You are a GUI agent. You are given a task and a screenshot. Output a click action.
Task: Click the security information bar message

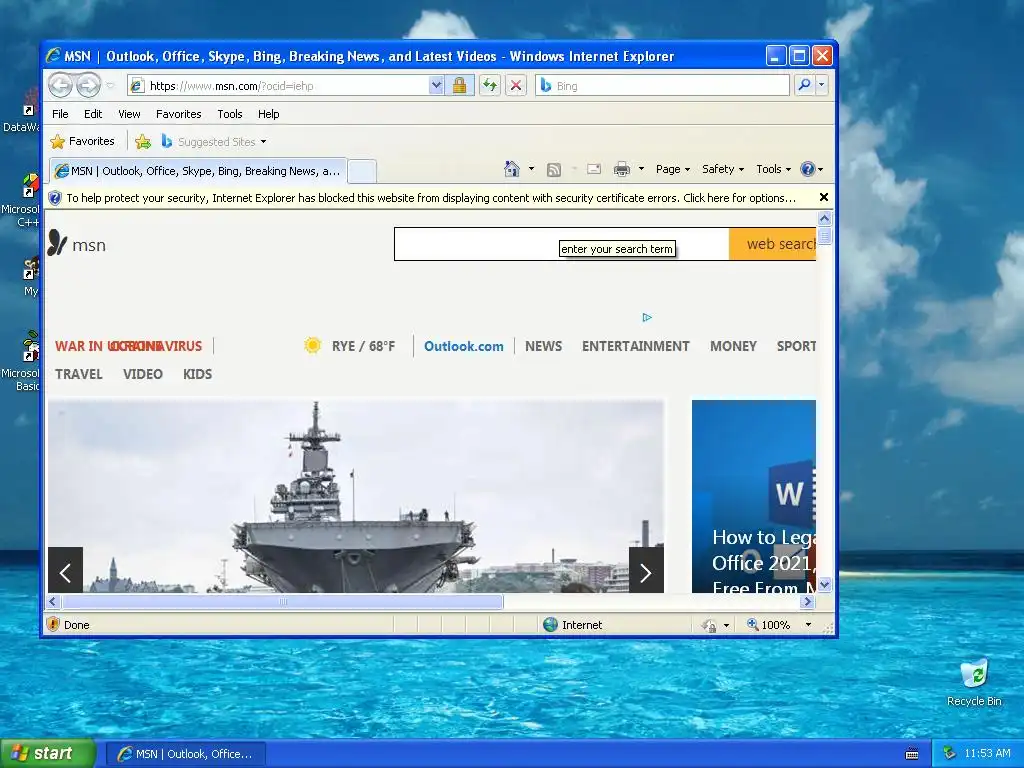pos(431,198)
